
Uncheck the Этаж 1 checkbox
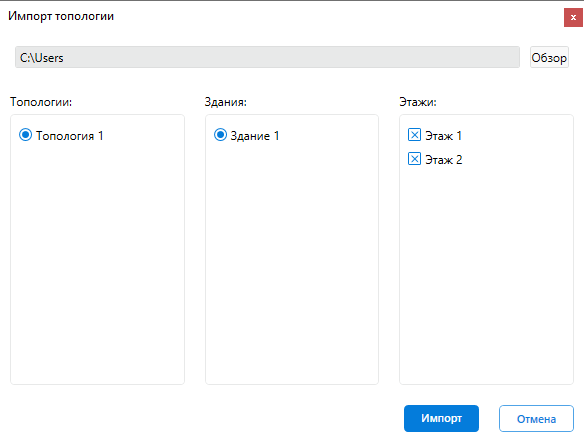click(x=414, y=135)
